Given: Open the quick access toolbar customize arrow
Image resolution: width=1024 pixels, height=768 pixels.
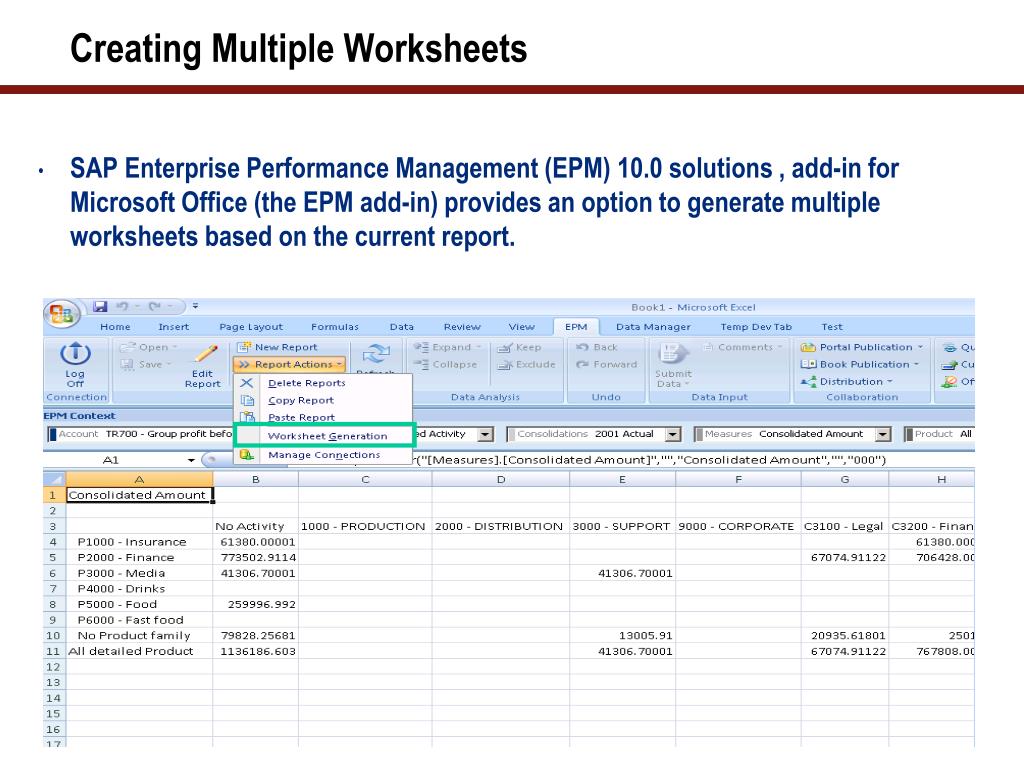Looking at the screenshot, I should [x=195, y=306].
